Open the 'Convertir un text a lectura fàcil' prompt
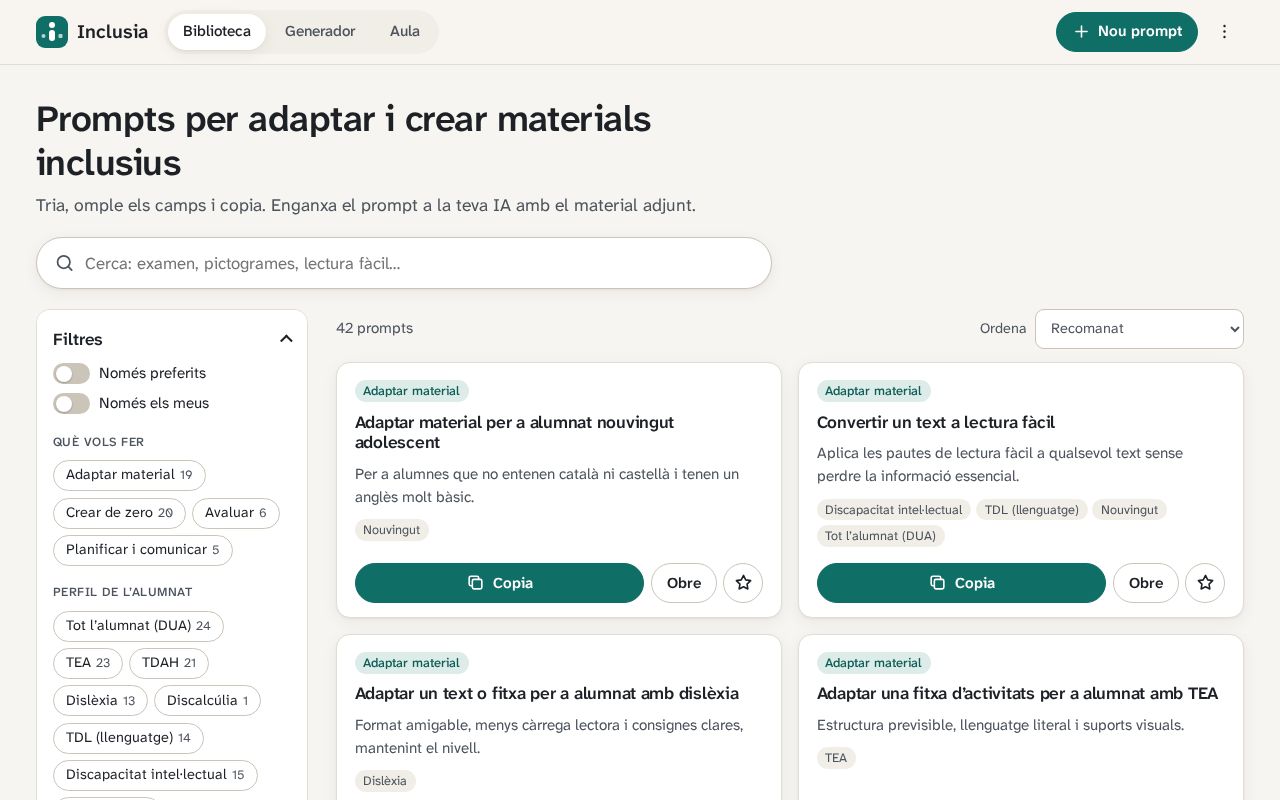This screenshot has width=1280, height=800. click(1146, 583)
